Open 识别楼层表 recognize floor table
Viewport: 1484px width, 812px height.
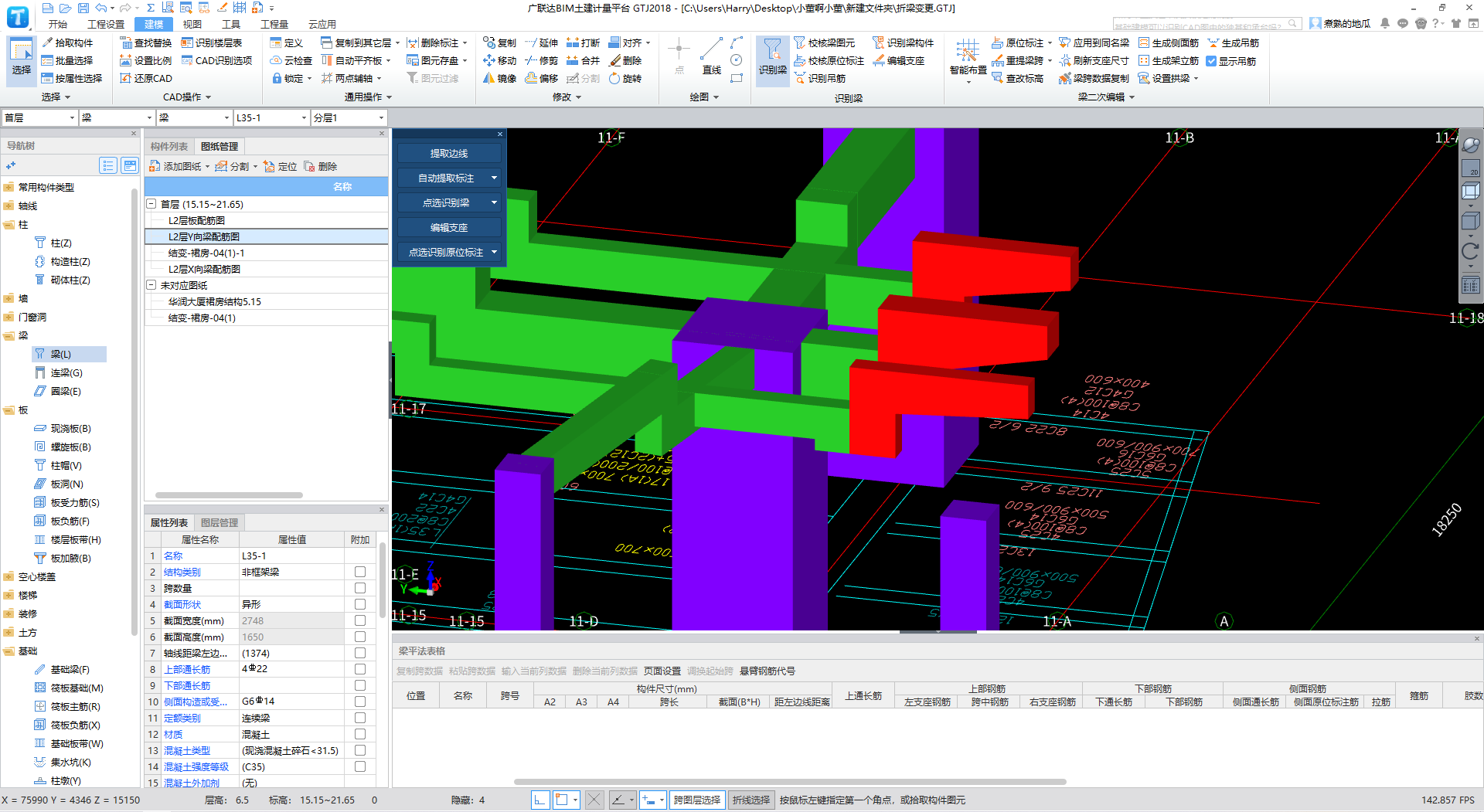[212, 42]
